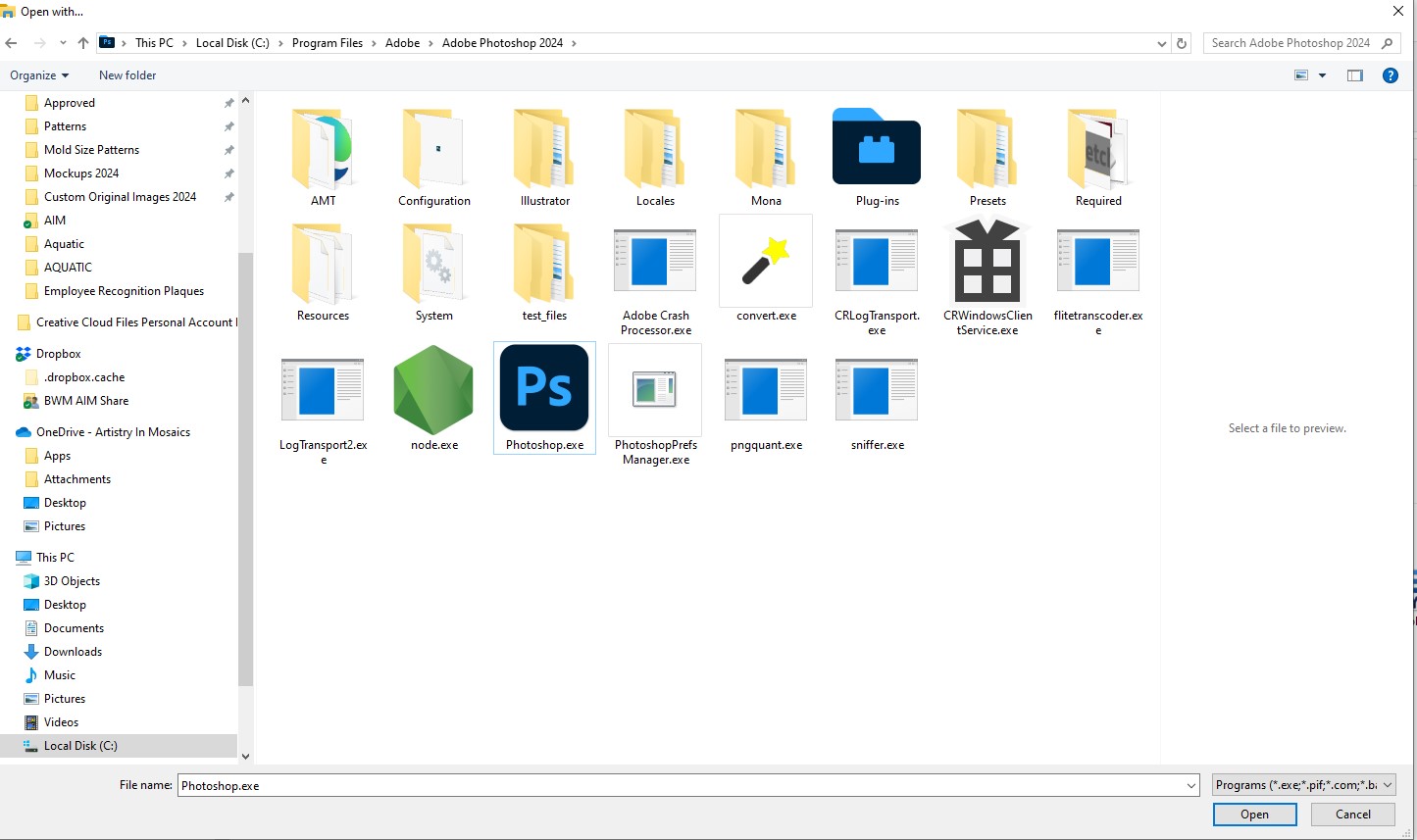Screen dimensions: 1417x840
Task: Navigate to Adobe in the breadcrumb bar
Action: [402, 42]
